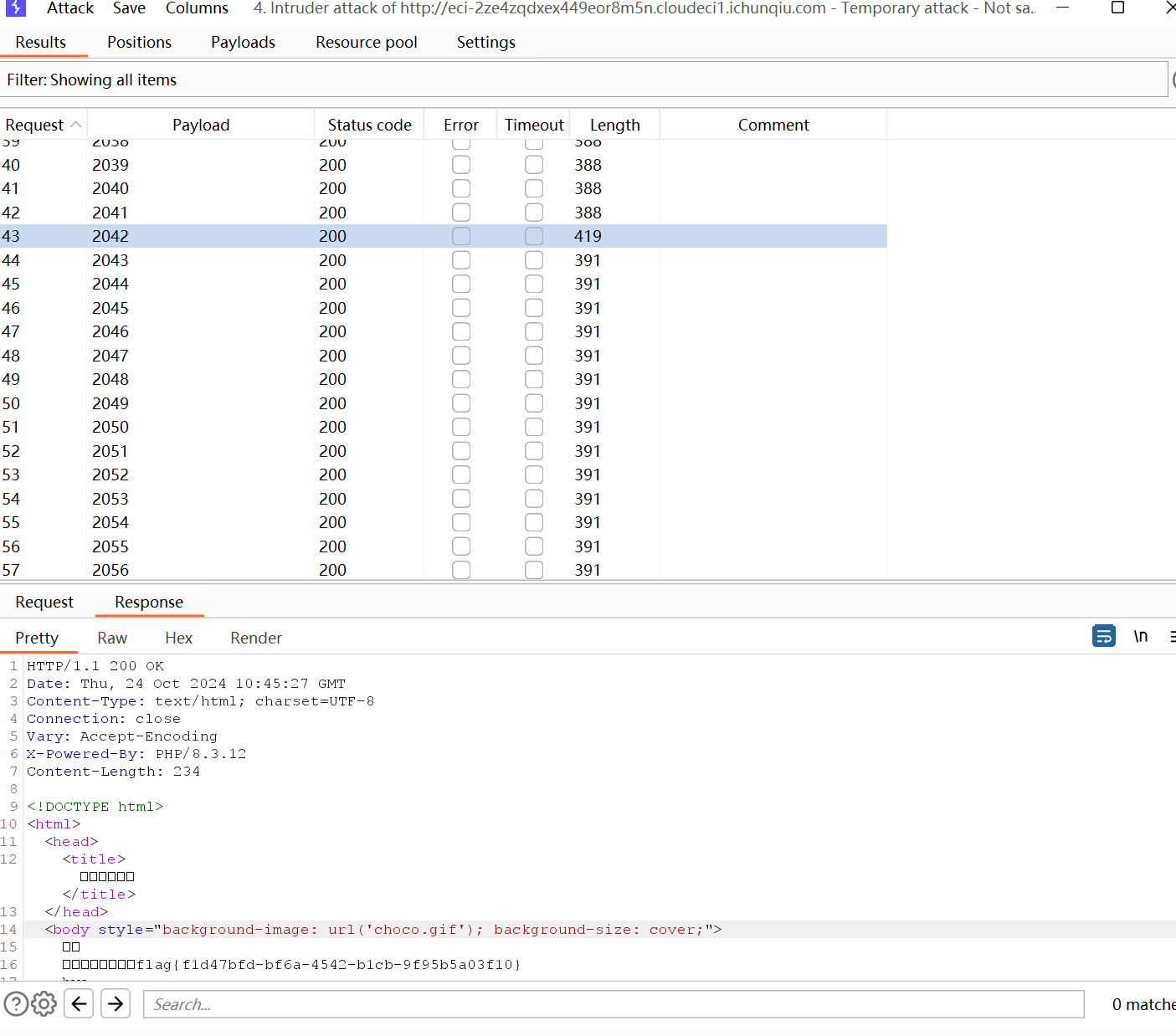The image size is (1176, 1036).
Task: Click the X-Powered-By header line
Action: point(136,754)
